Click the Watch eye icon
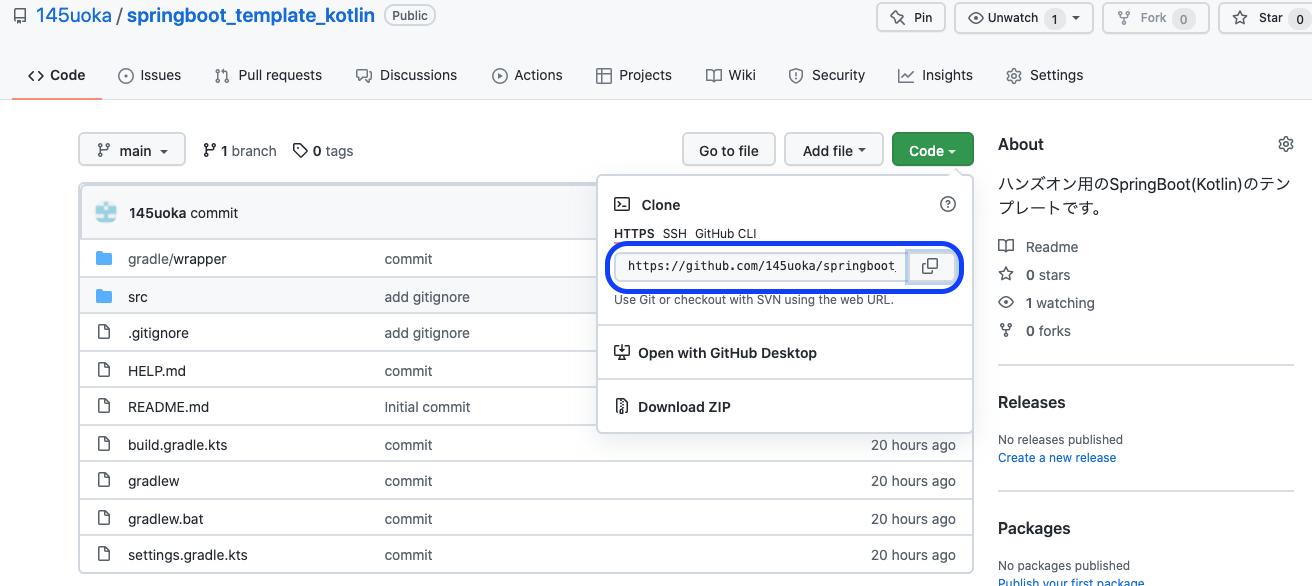This screenshot has height=586, width=1312. tap(977, 17)
